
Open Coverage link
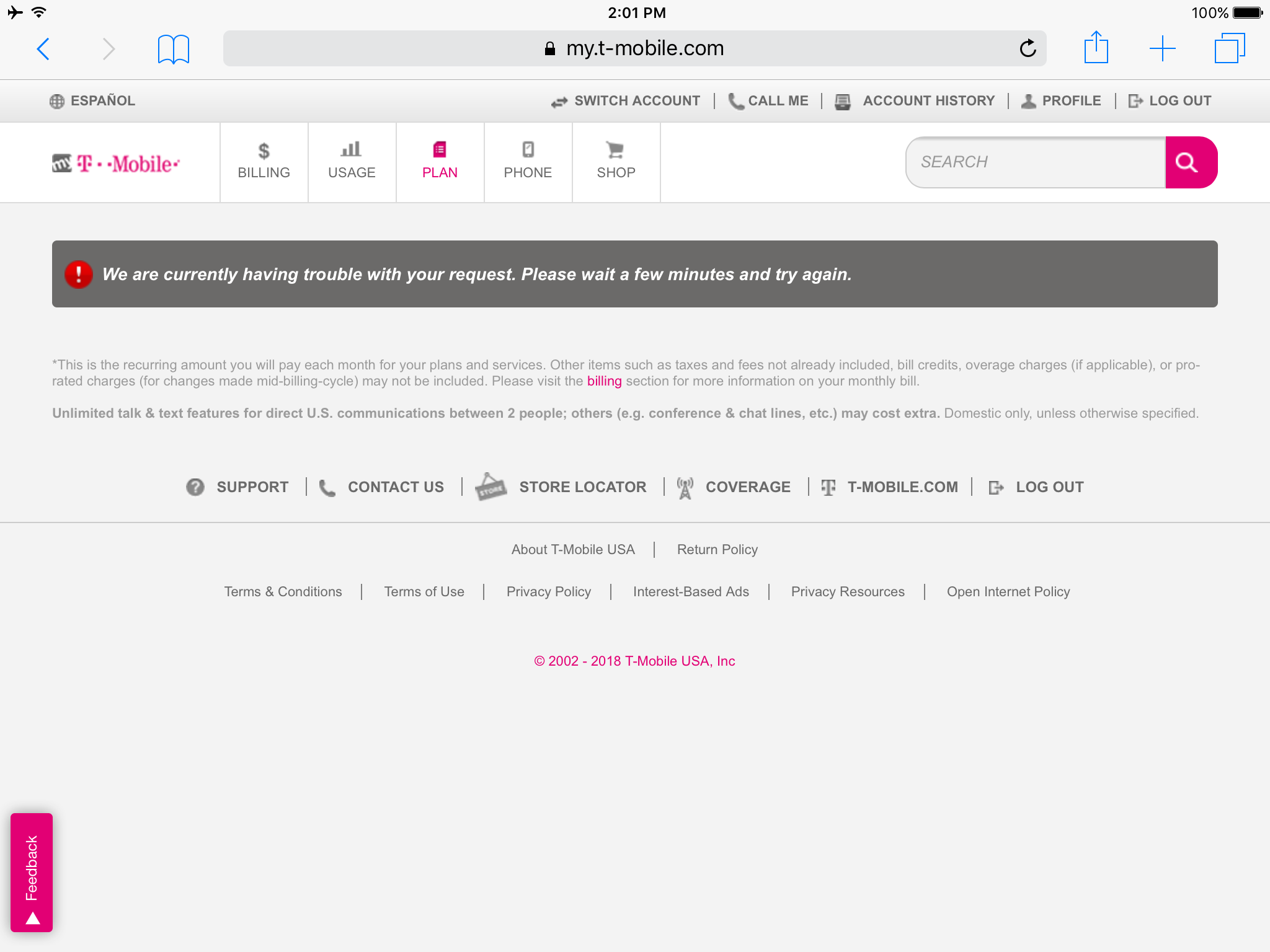click(748, 487)
